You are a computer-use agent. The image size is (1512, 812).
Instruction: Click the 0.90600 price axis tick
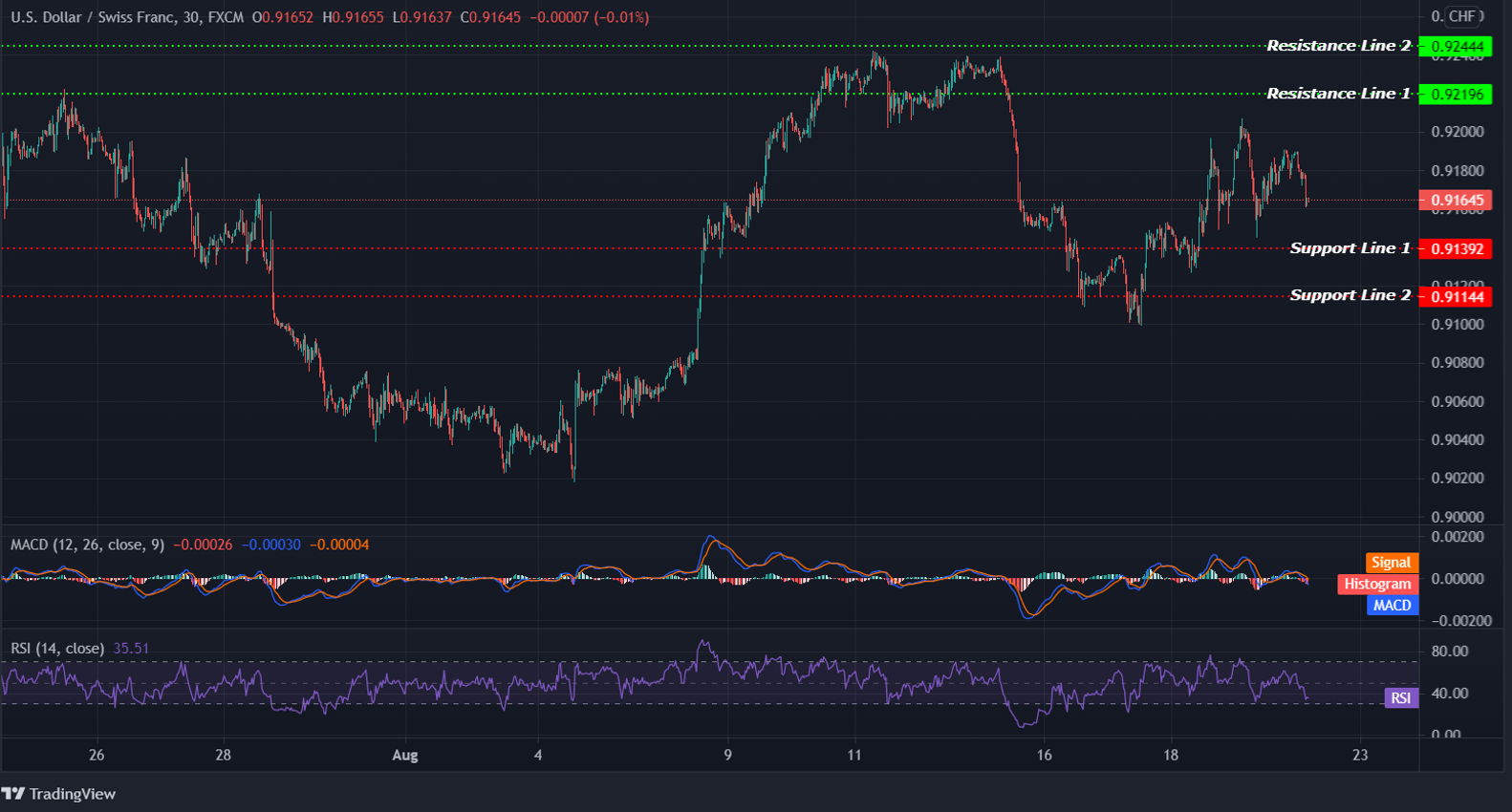click(1458, 401)
